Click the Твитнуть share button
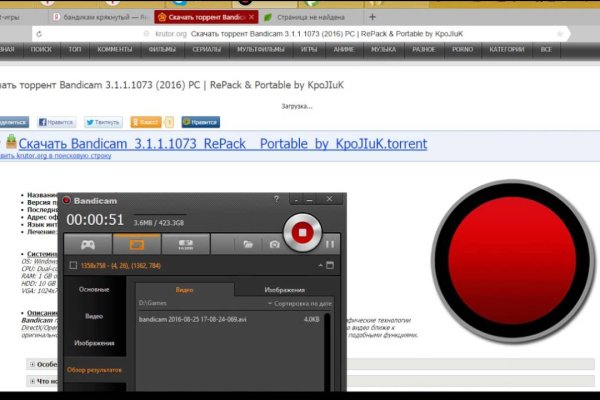This screenshot has height=400, width=600. pos(103,122)
